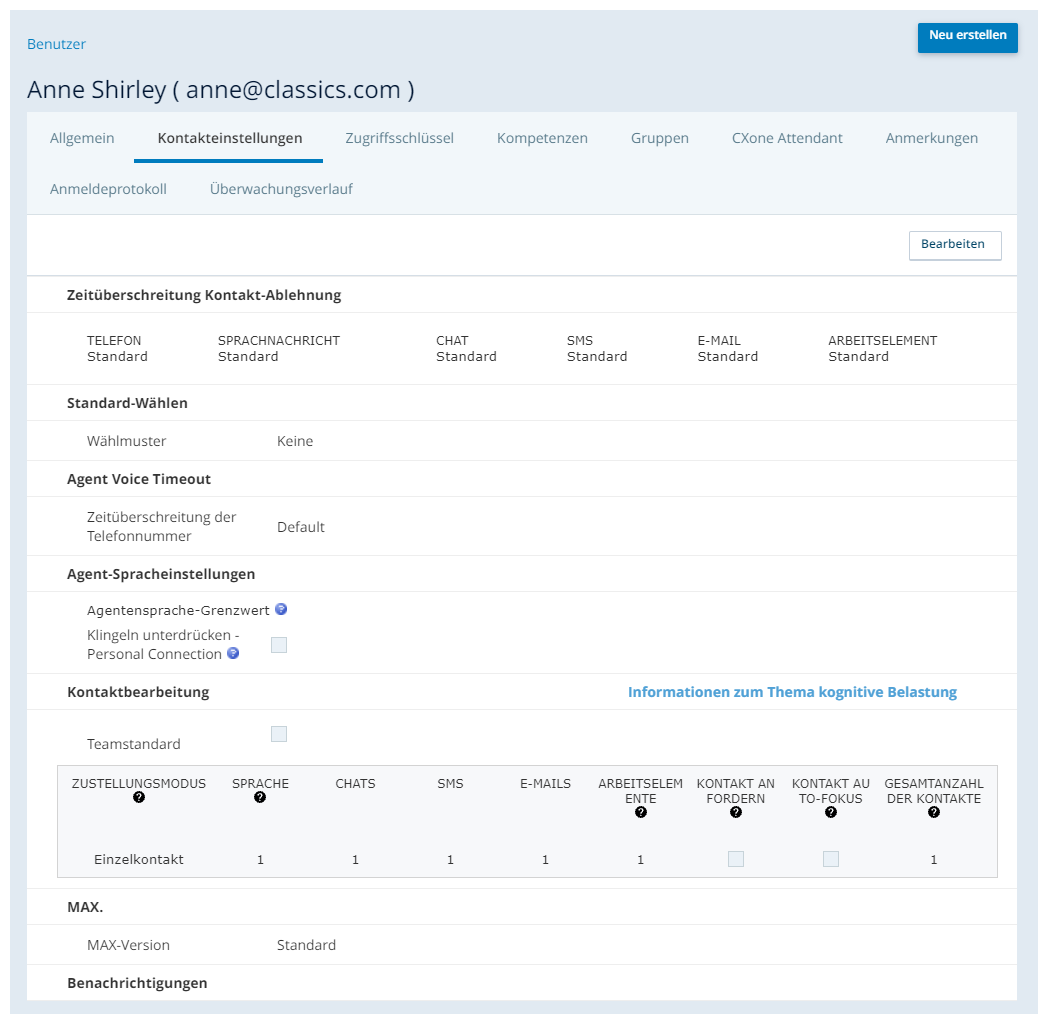Open the Überwachungsverlauf tab
The width and height of the screenshot is (1050, 1026).
[281, 189]
